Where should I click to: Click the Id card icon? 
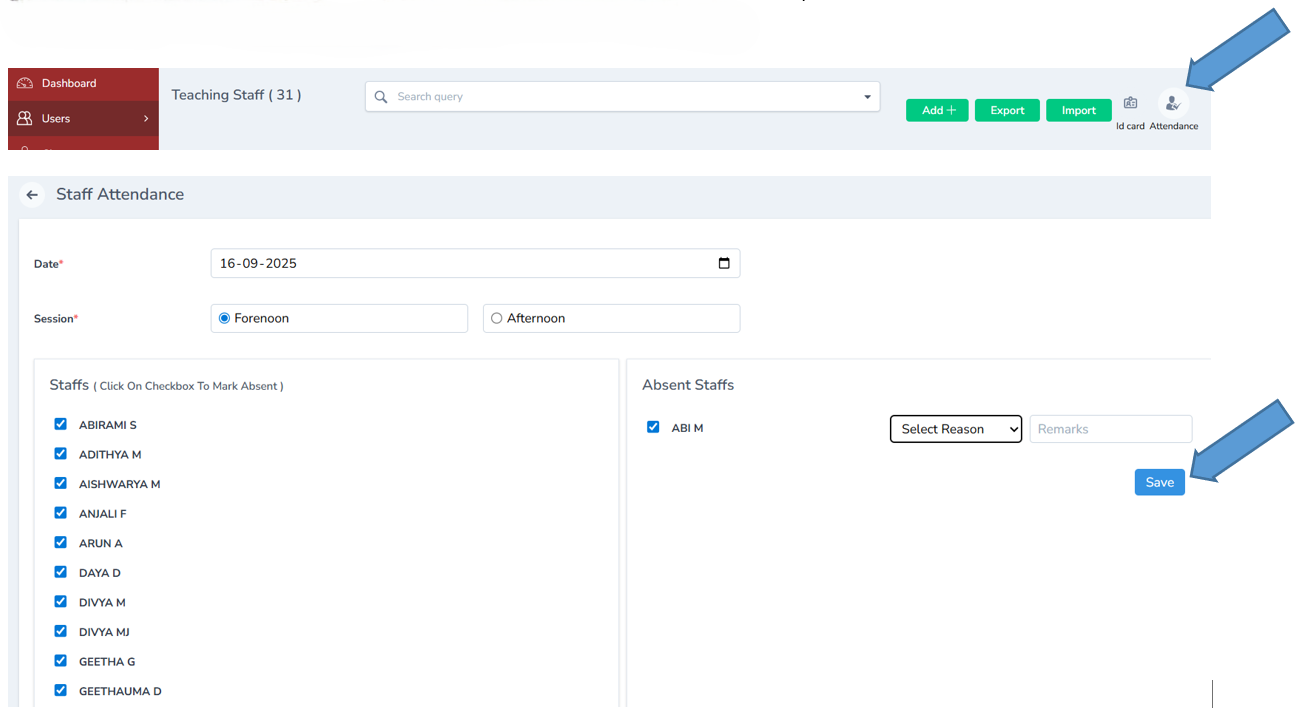(1130, 102)
